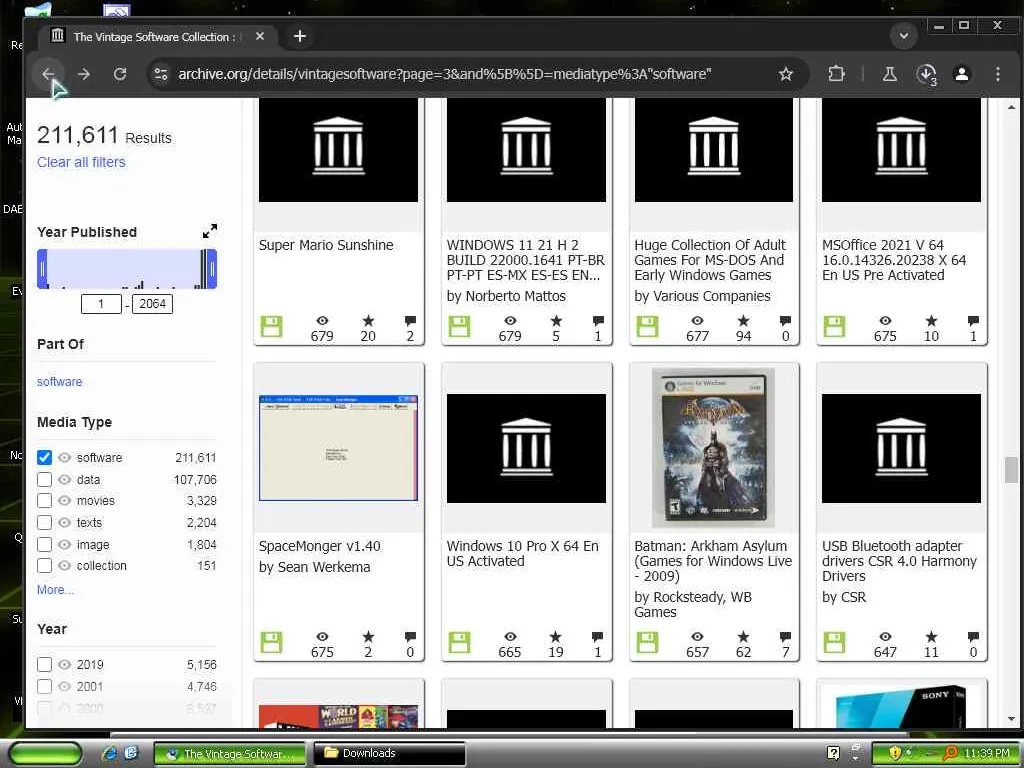Focus the start year field showing 1

(101, 304)
